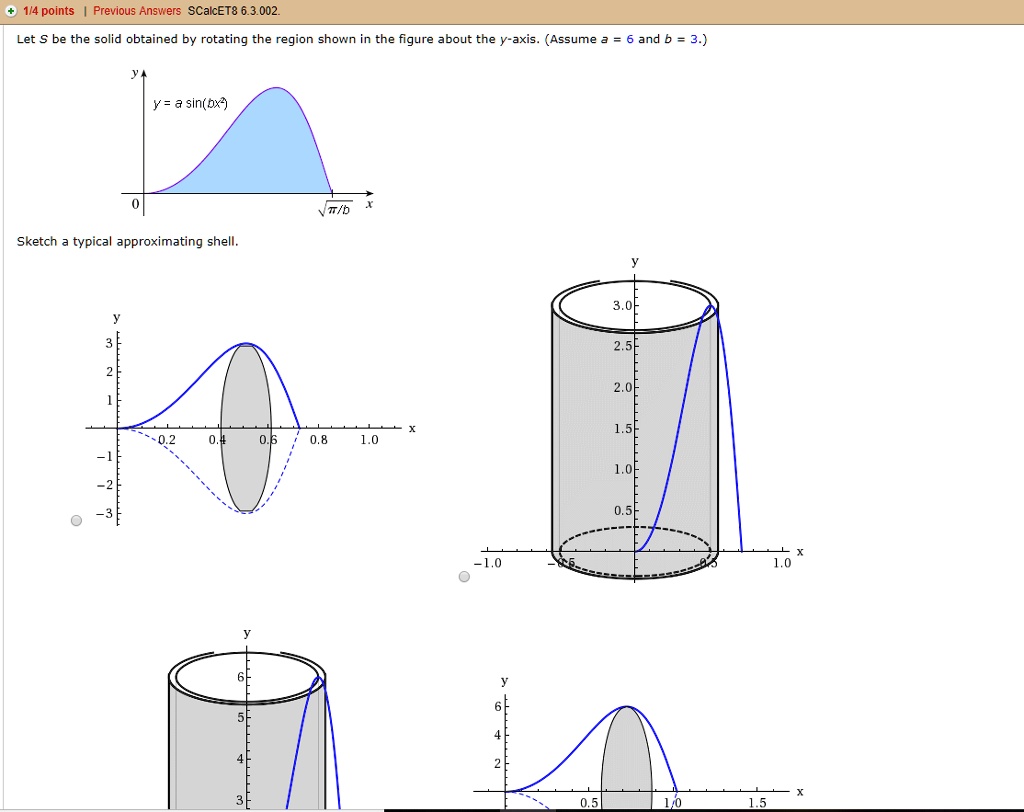Select the radio button for the cylinder shell with height 3.0
The width and height of the screenshot is (1024, 812).
click(464, 576)
